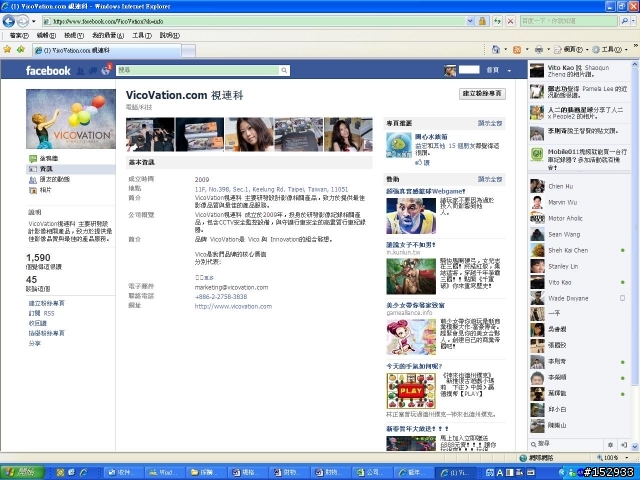Click the orange RSS Feeds icon
This screenshot has width=640, height=480.
pos(517,50)
